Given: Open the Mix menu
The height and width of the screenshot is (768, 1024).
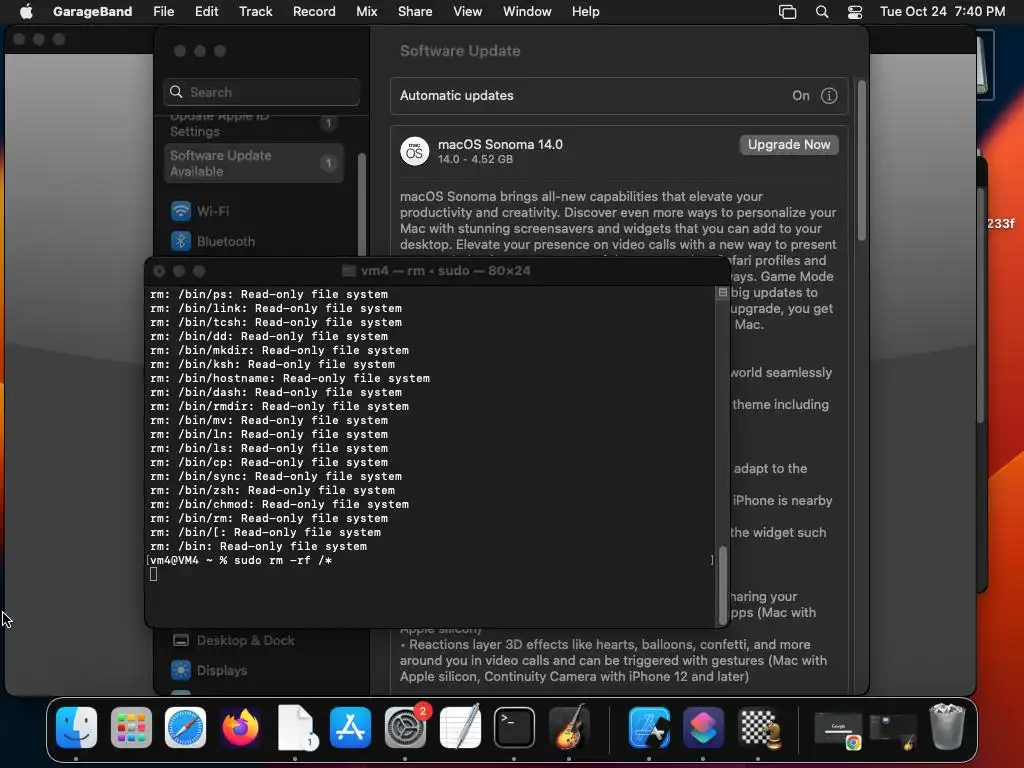Looking at the screenshot, I should coord(366,11).
